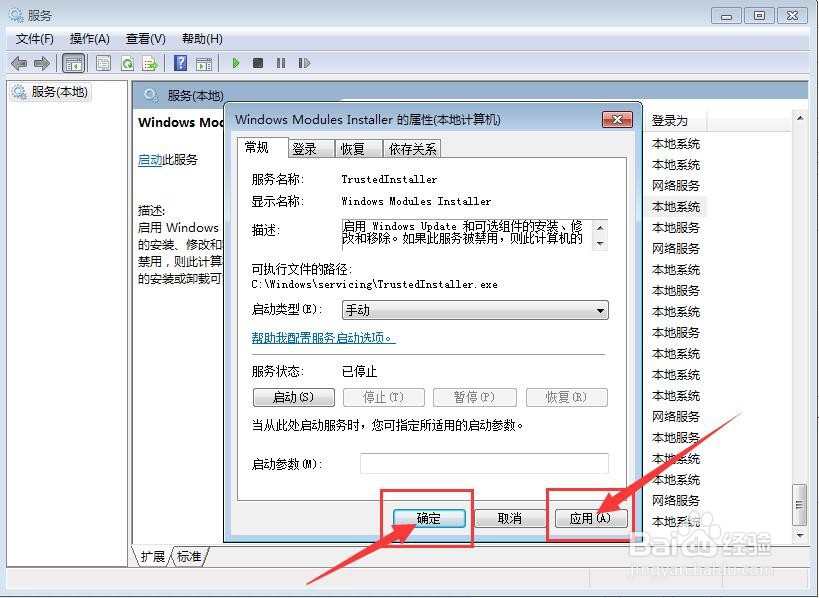The height and width of the screenshot is (598, 819).
Task: Click the Pause service toolbar icon
Action: pyautogui.click(x=281, y=63)
